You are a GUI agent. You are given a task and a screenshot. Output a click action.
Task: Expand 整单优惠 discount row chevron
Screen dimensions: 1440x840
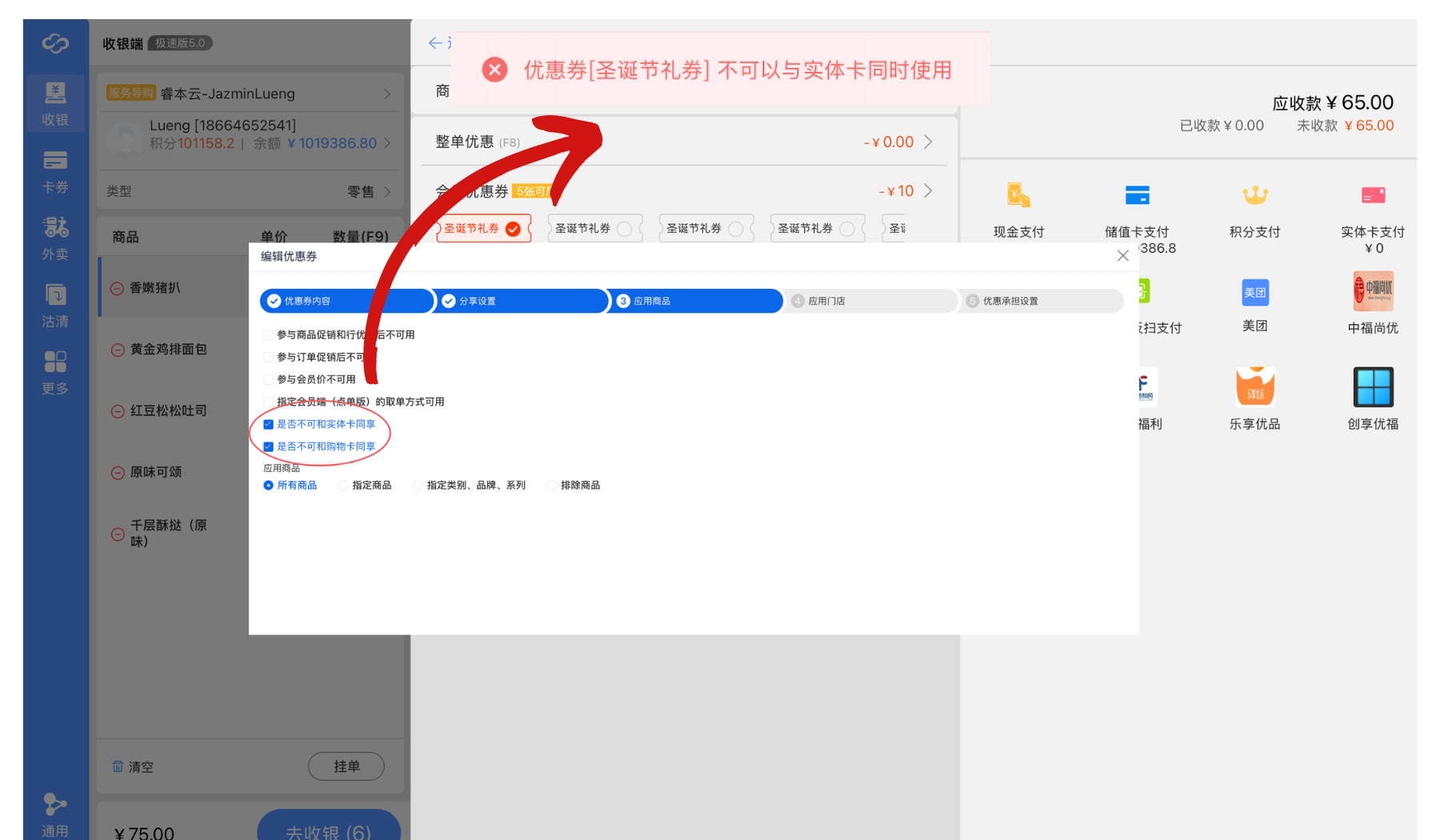pyautogui.click(x=928, y=142)
